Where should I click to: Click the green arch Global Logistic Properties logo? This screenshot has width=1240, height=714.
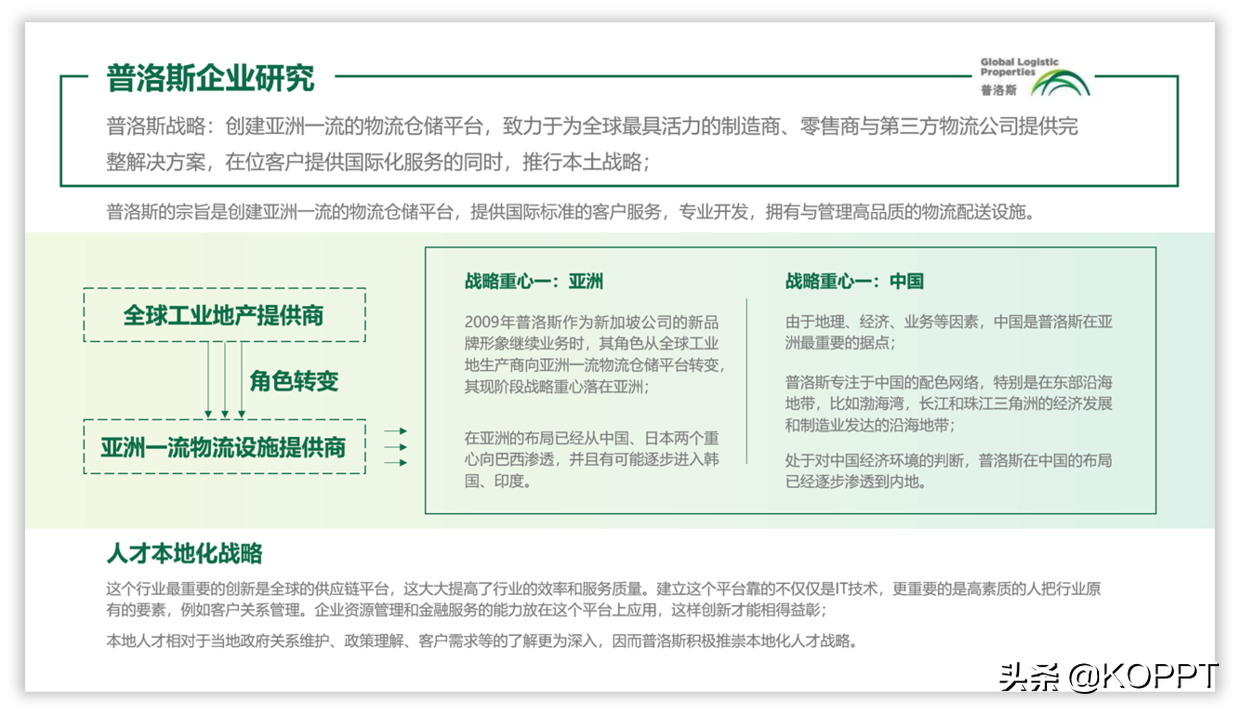tap(1060, 83)
